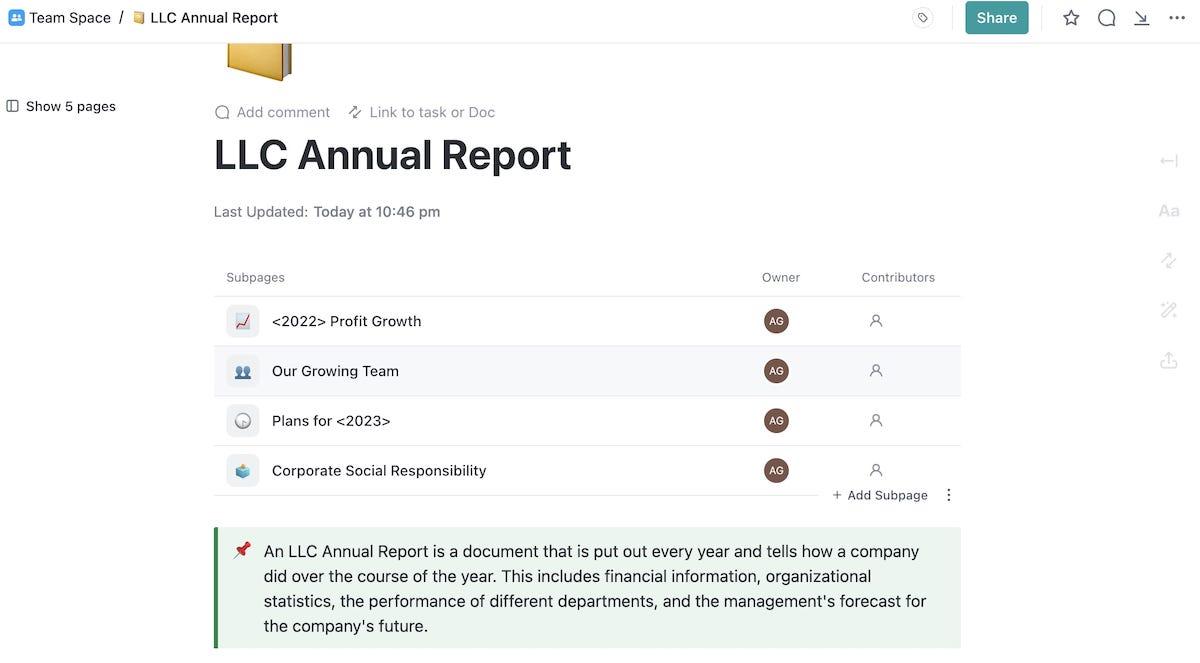Click the Share button
Image resolution: width=1200 pixels, height=663 pixels.
[x=996, y=18]
